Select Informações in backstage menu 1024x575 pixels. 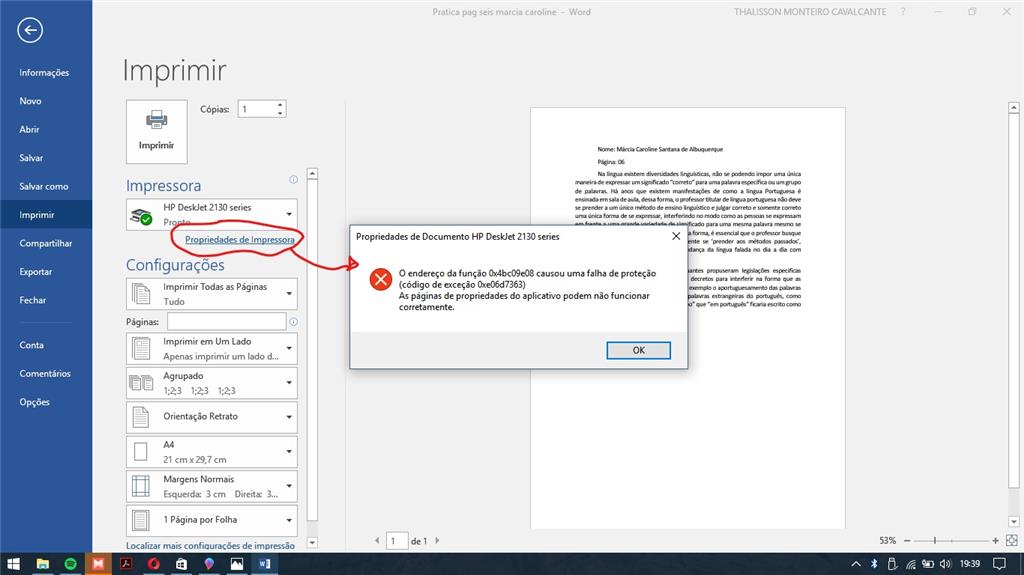pyautogui.click(x=46, y=73)
